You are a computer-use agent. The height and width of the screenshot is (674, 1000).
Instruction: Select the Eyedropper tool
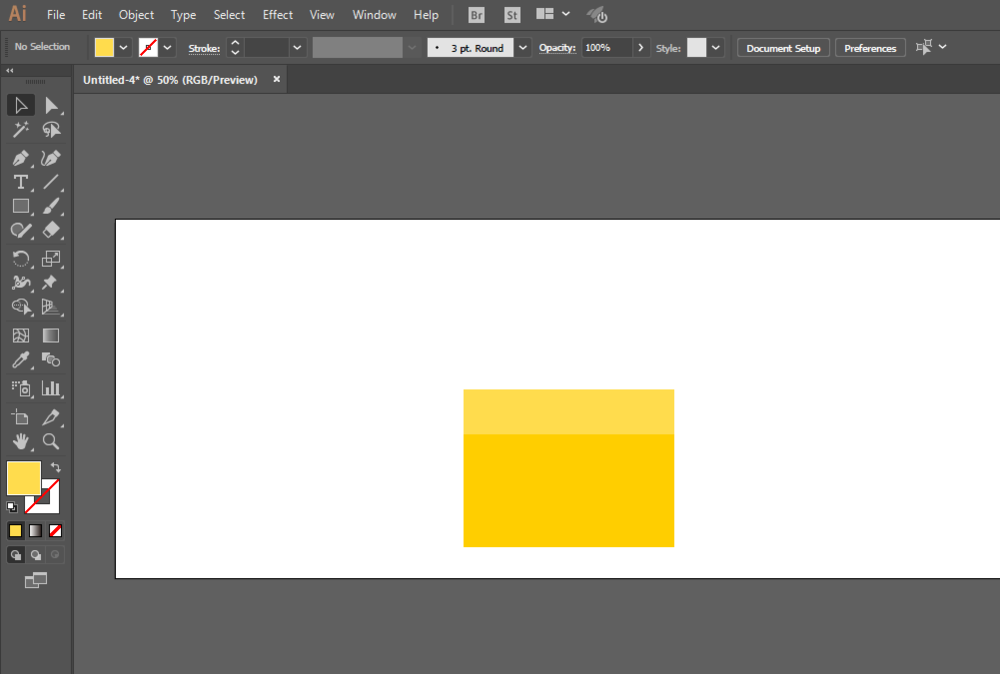(20, 360)
